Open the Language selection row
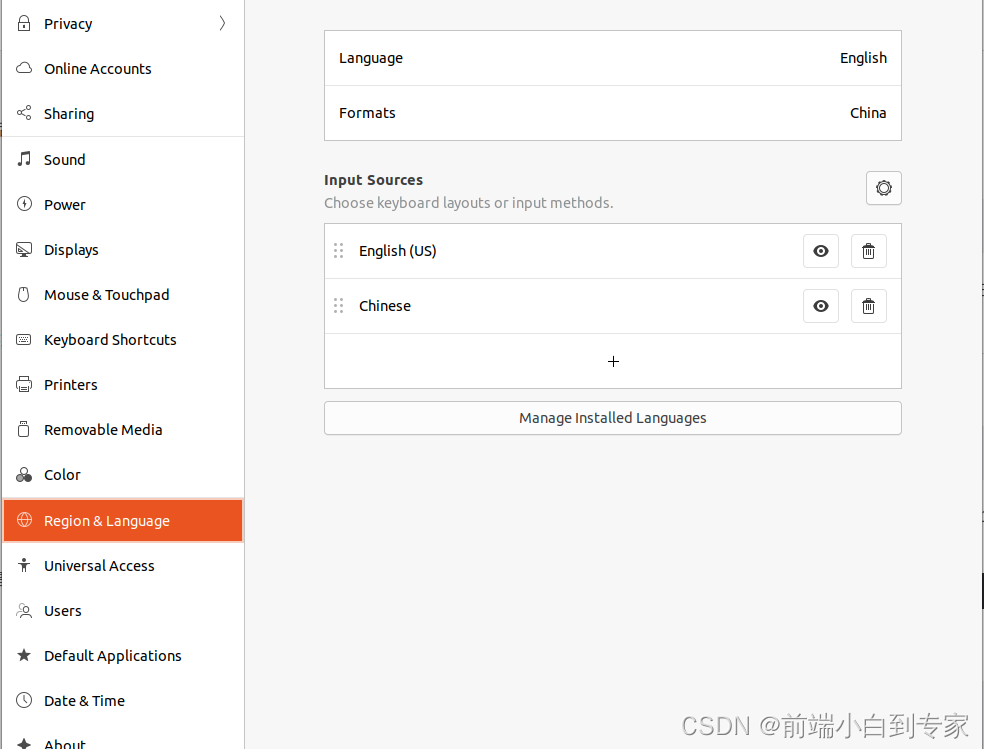Screen dimensions: 984x749 point(613,58)
